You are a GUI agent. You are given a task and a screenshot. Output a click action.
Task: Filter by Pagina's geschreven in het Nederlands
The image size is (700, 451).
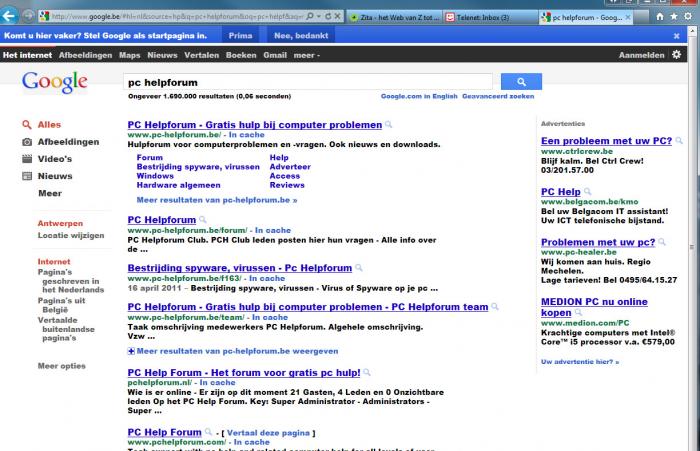point(71,281)
